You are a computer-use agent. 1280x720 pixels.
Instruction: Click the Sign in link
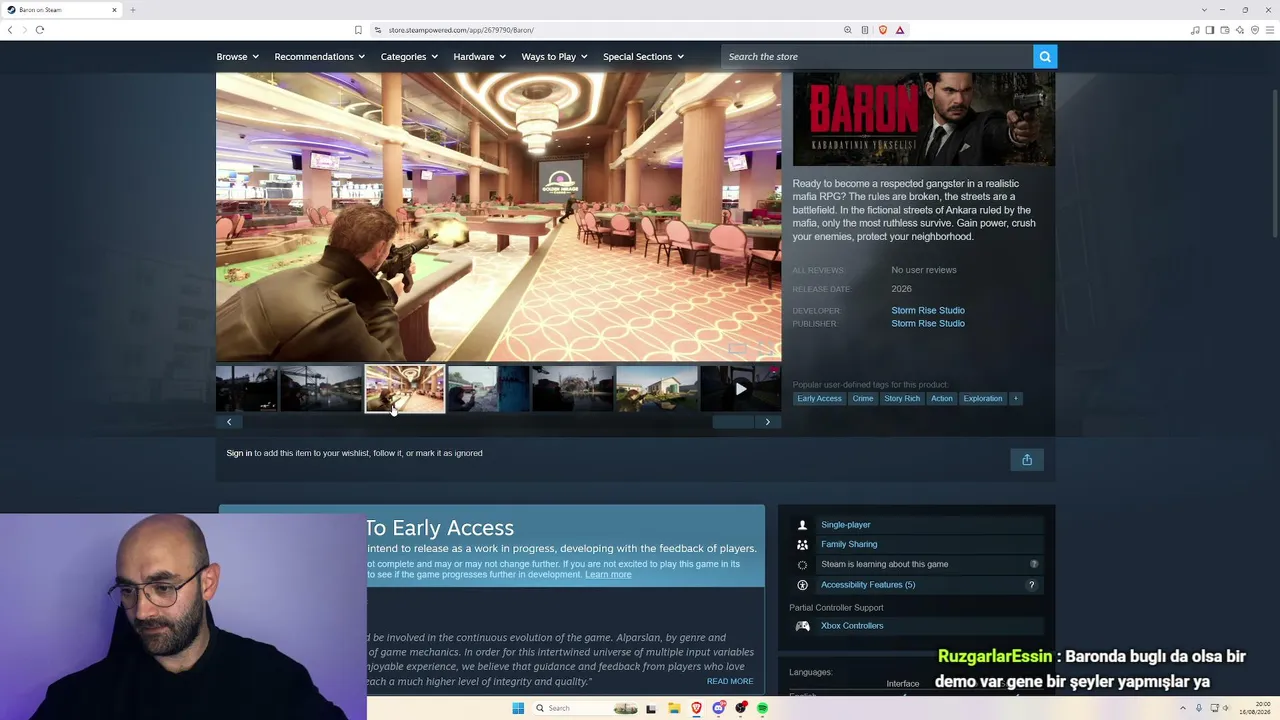point(239,454)
